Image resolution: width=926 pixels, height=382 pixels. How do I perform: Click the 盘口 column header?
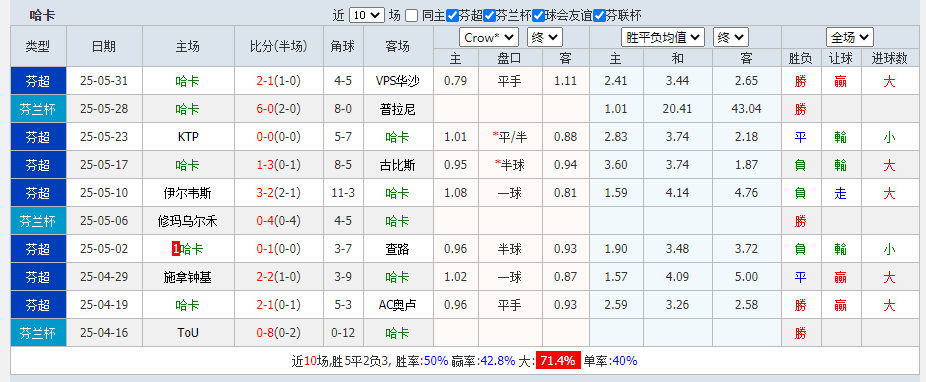click(510, 58)
